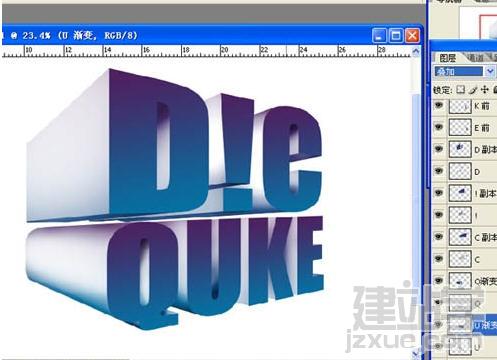Viewport: 497px width, 360px height.
Task: Select the E 前 layer name
Action: (482, 128)
